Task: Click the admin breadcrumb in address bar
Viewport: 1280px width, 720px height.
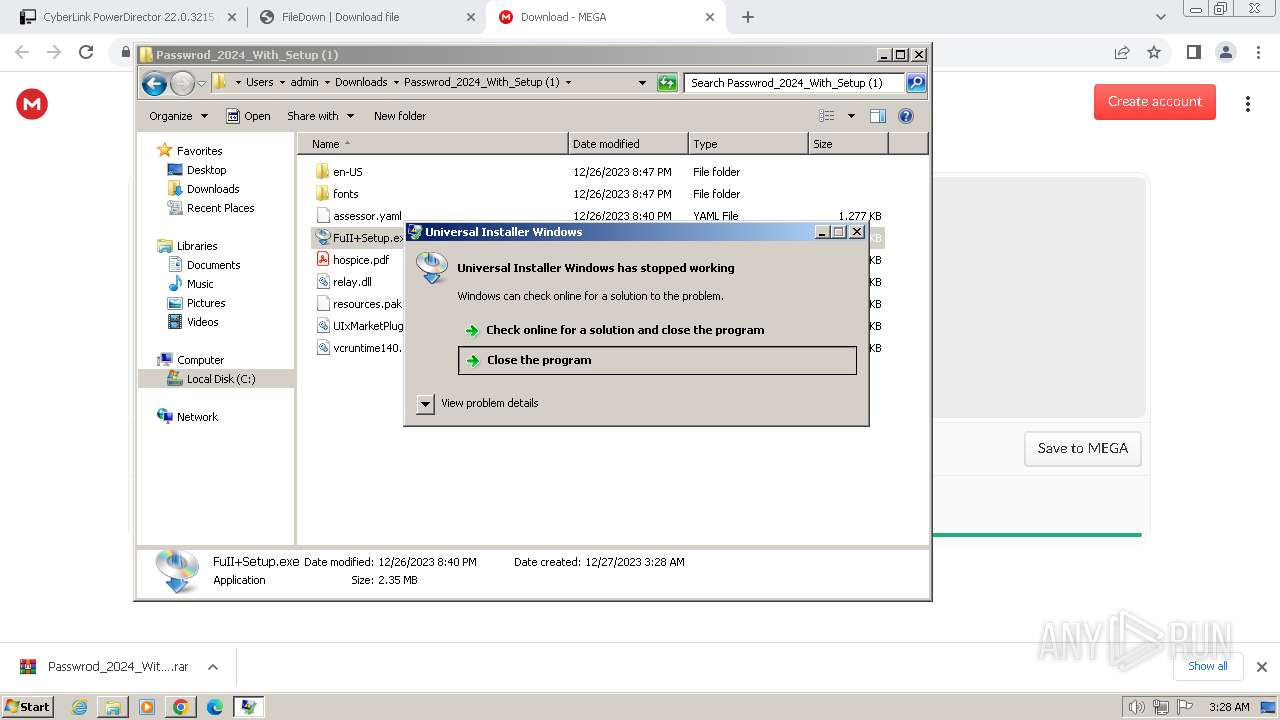Action: pos(304,83)
